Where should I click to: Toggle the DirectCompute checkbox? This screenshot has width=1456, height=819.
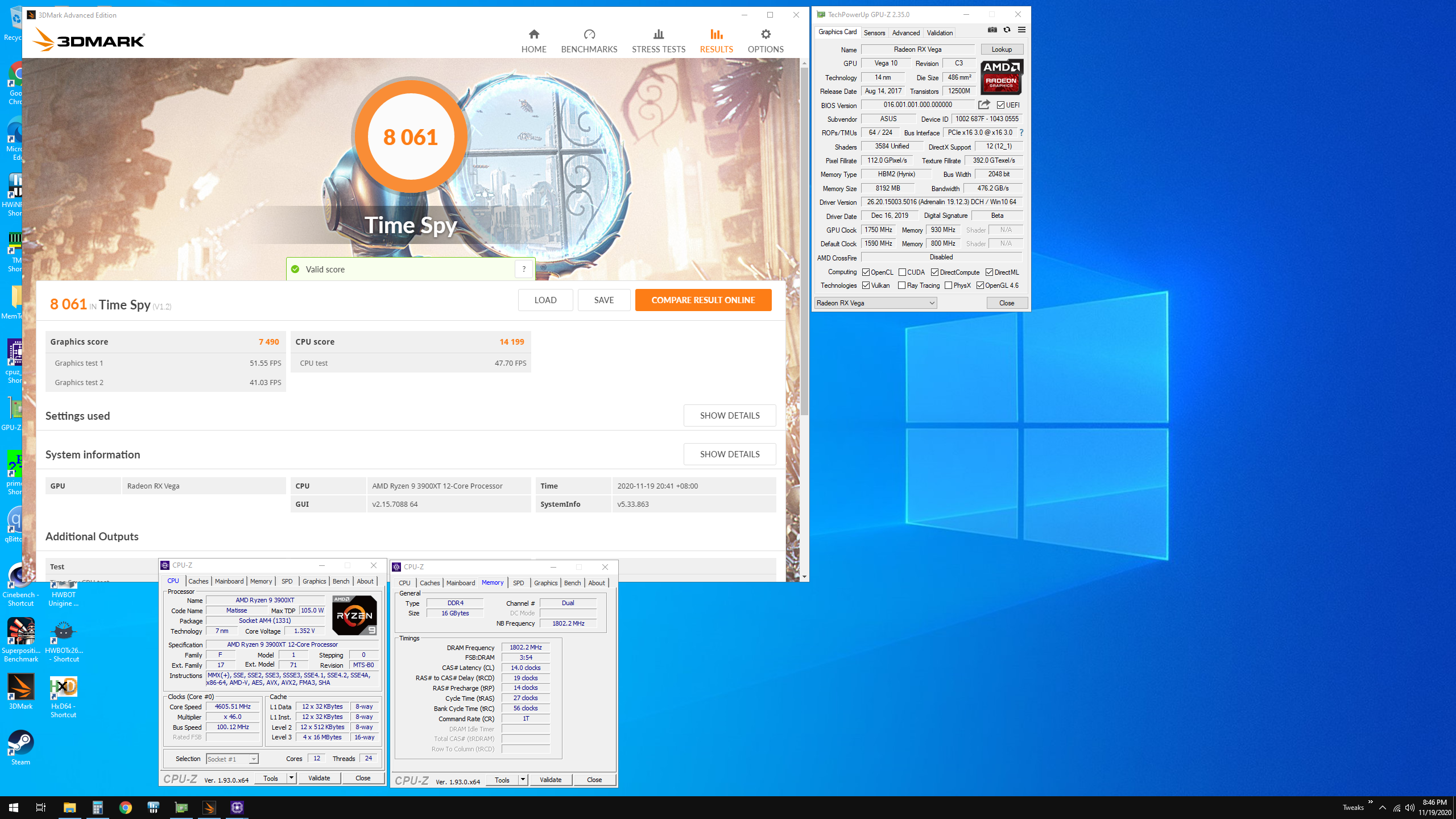point(934,272)
